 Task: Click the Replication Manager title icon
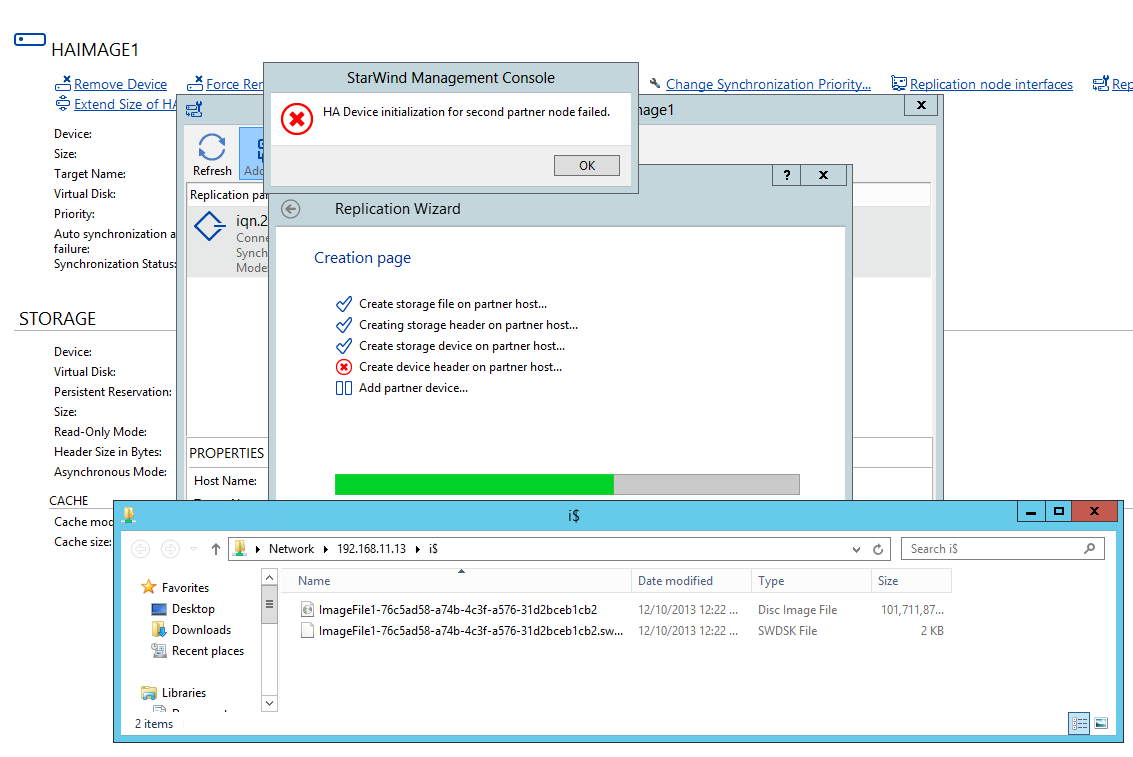pyautogui.click(x=194, y=110)
